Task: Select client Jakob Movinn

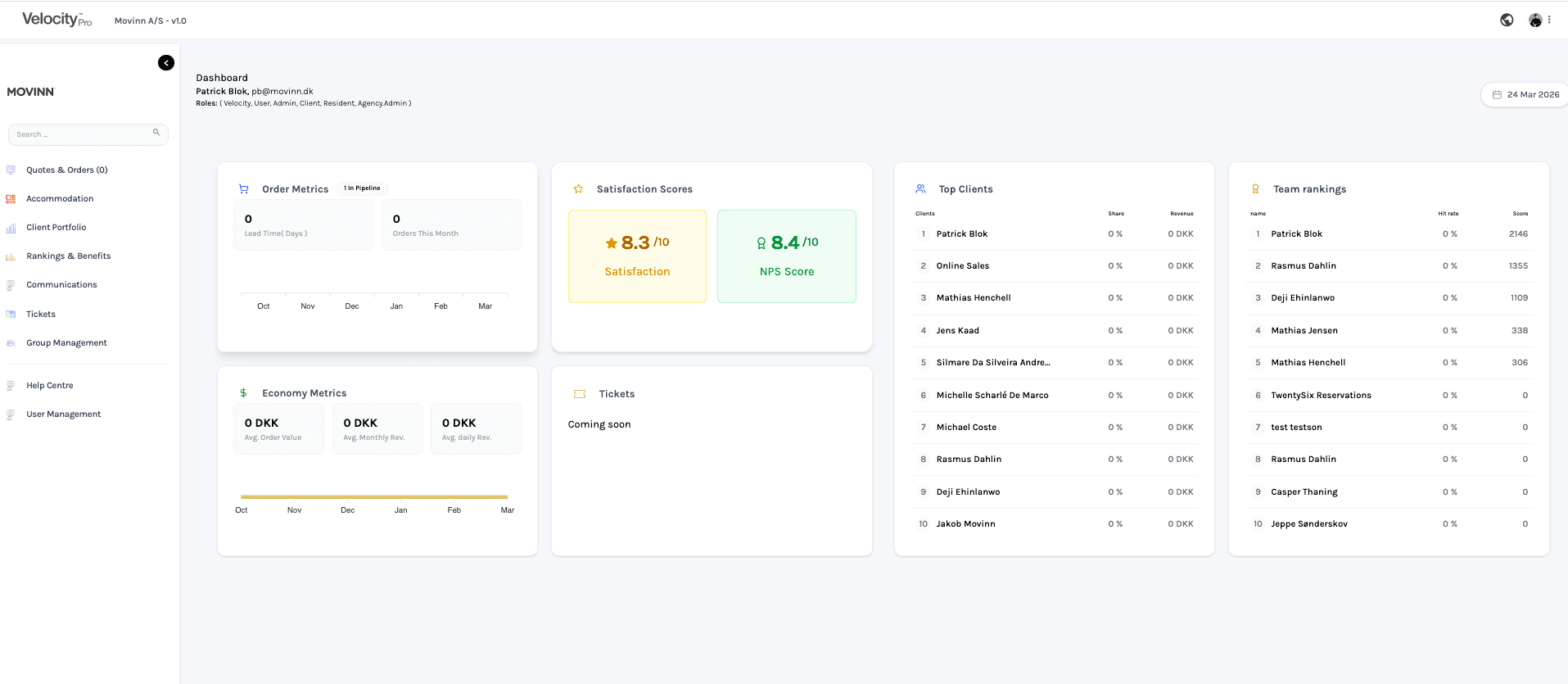Action: coord(1055,523)
